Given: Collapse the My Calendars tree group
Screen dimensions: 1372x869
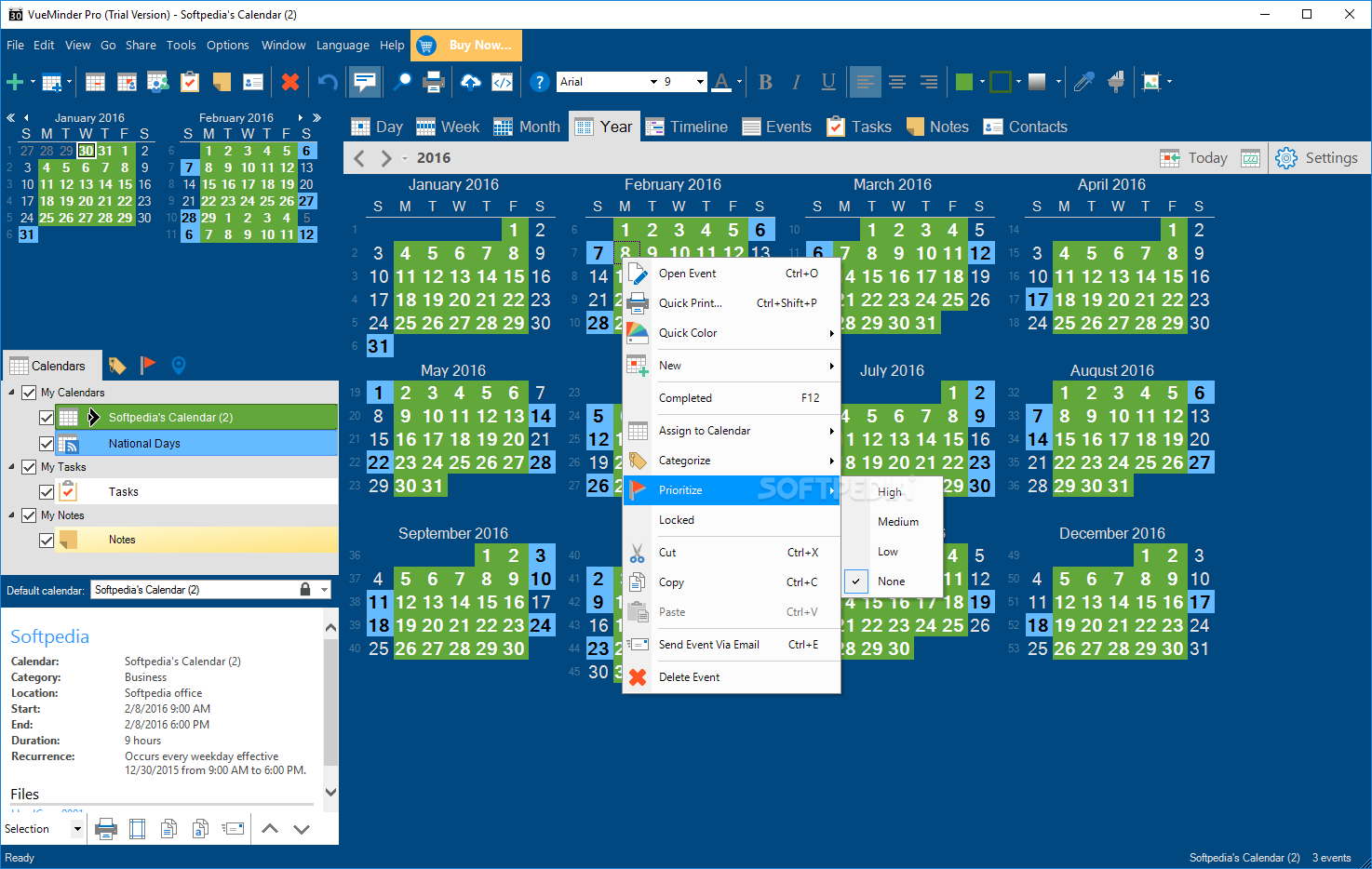Looking at the screenshot, I should point(12,393).
